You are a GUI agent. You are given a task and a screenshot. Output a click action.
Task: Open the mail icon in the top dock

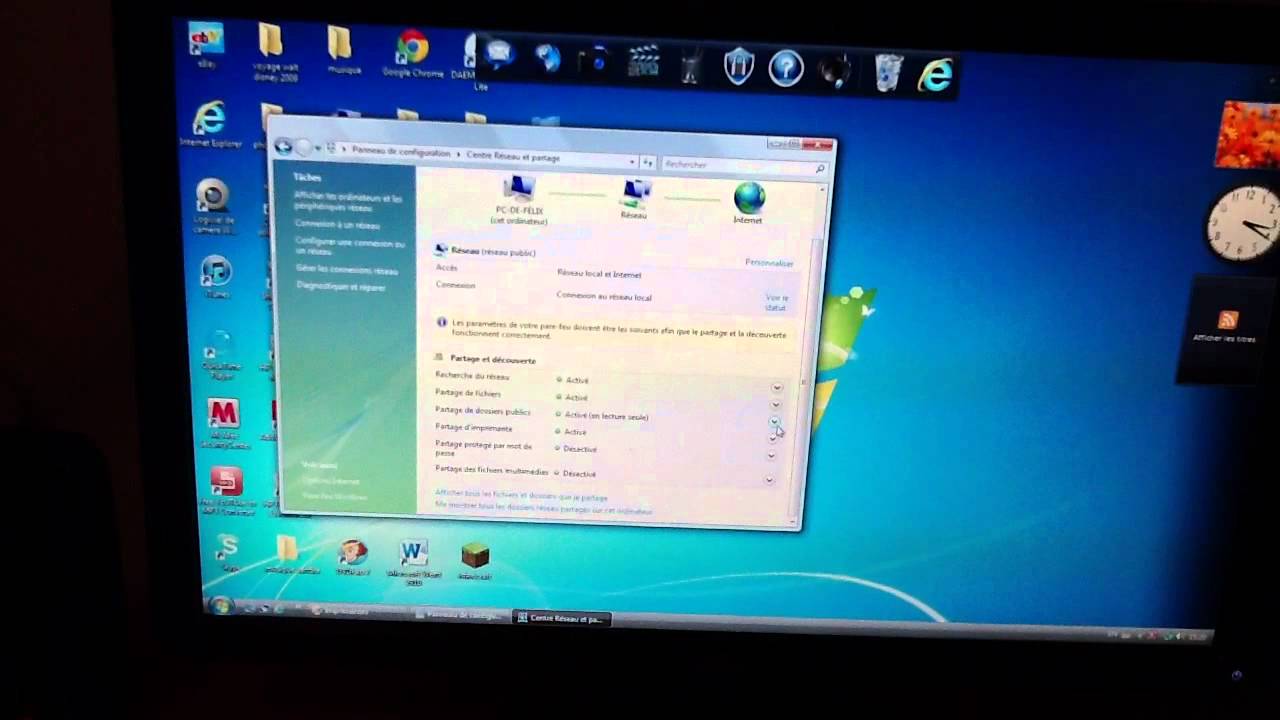point(499,55)
